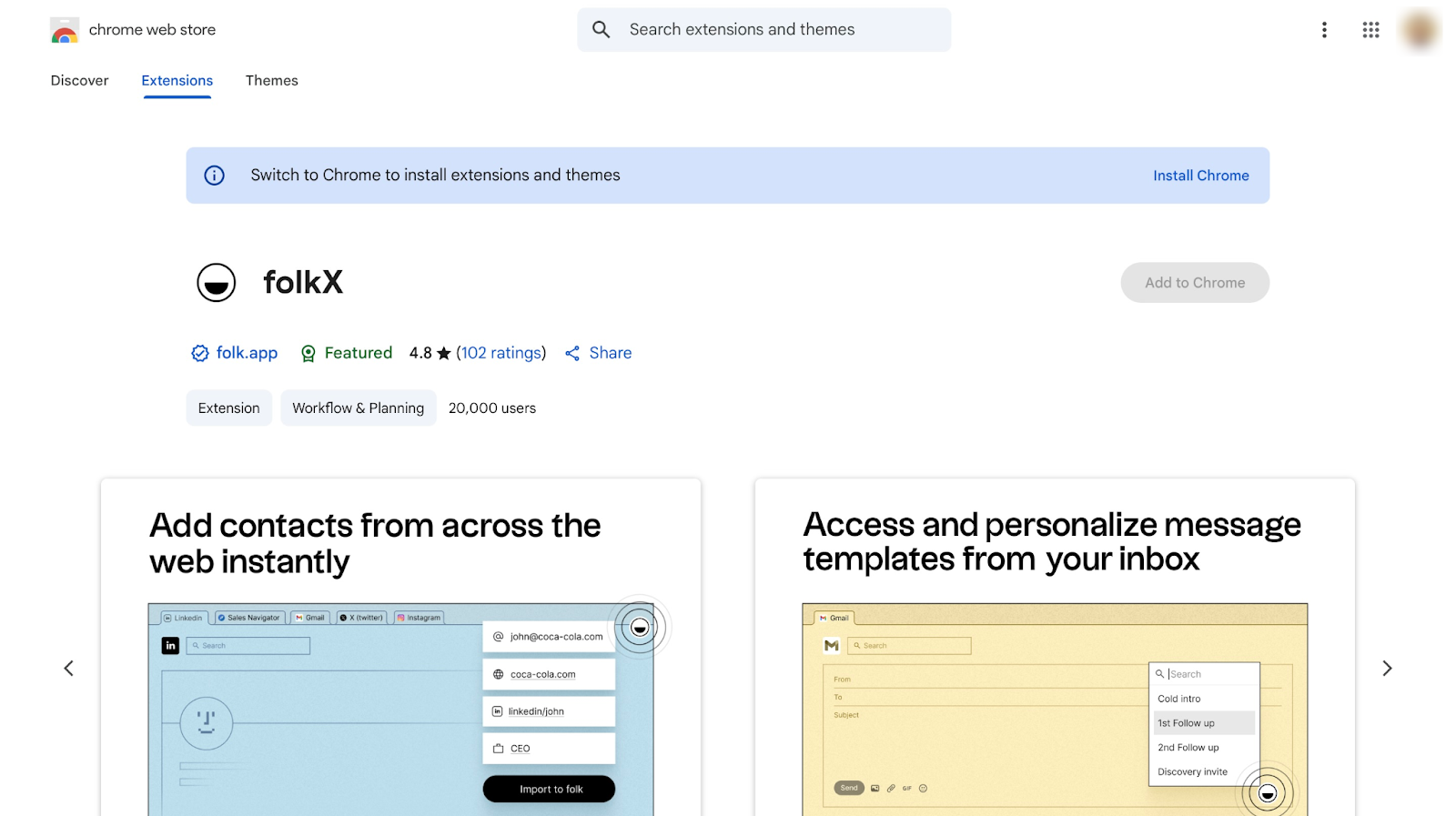Viewport: 1456px width, 816px height.
Task: Show next screenshot with right arrow
Action: click(1387, 669)
